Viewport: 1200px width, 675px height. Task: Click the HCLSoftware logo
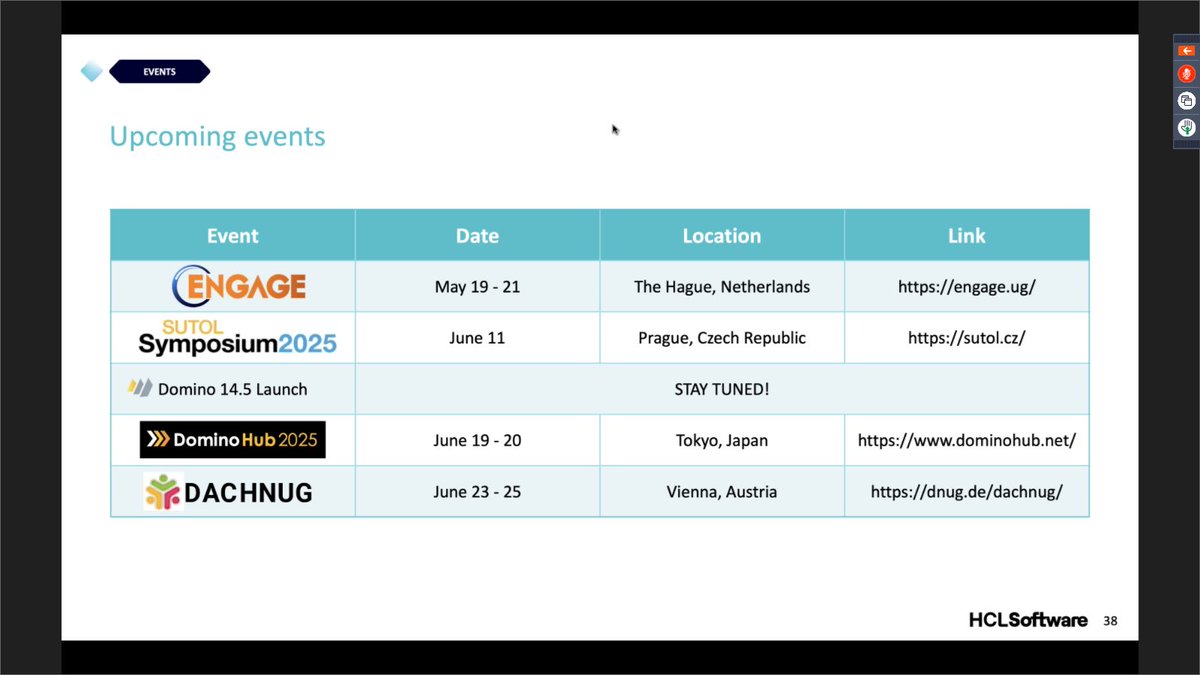[x=1028, y=621]
